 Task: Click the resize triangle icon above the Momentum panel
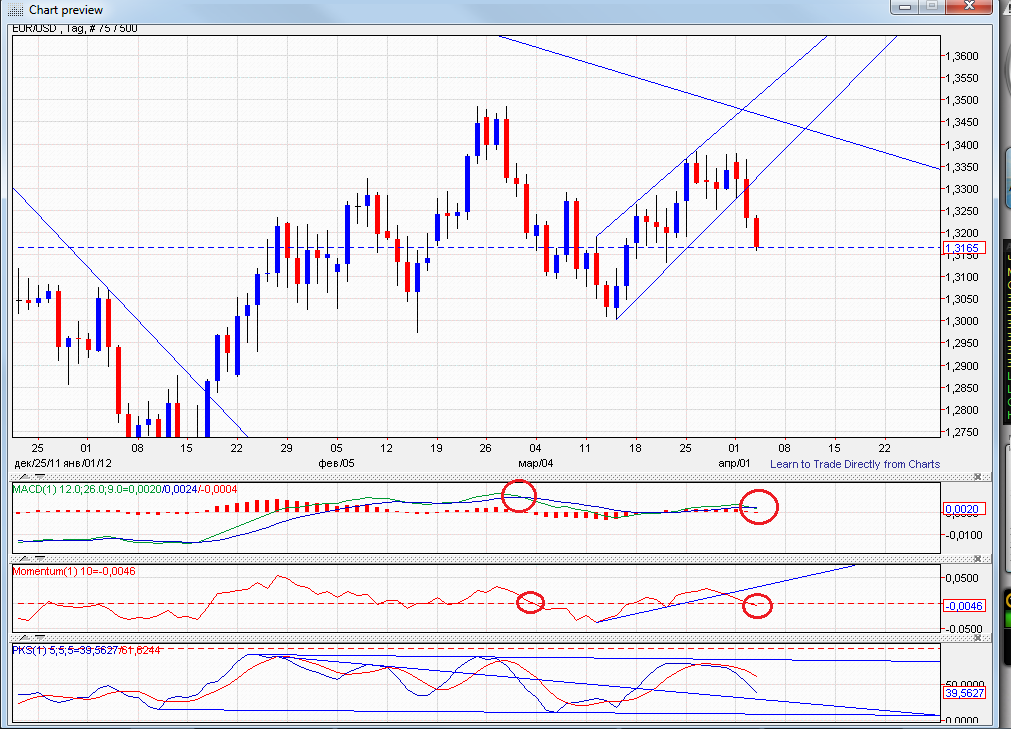tap(23, 558)
